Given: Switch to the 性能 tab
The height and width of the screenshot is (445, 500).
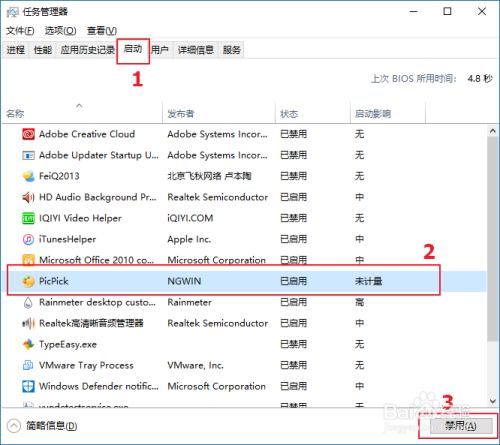Looking at the screenshot, I should tap(43, 50).
